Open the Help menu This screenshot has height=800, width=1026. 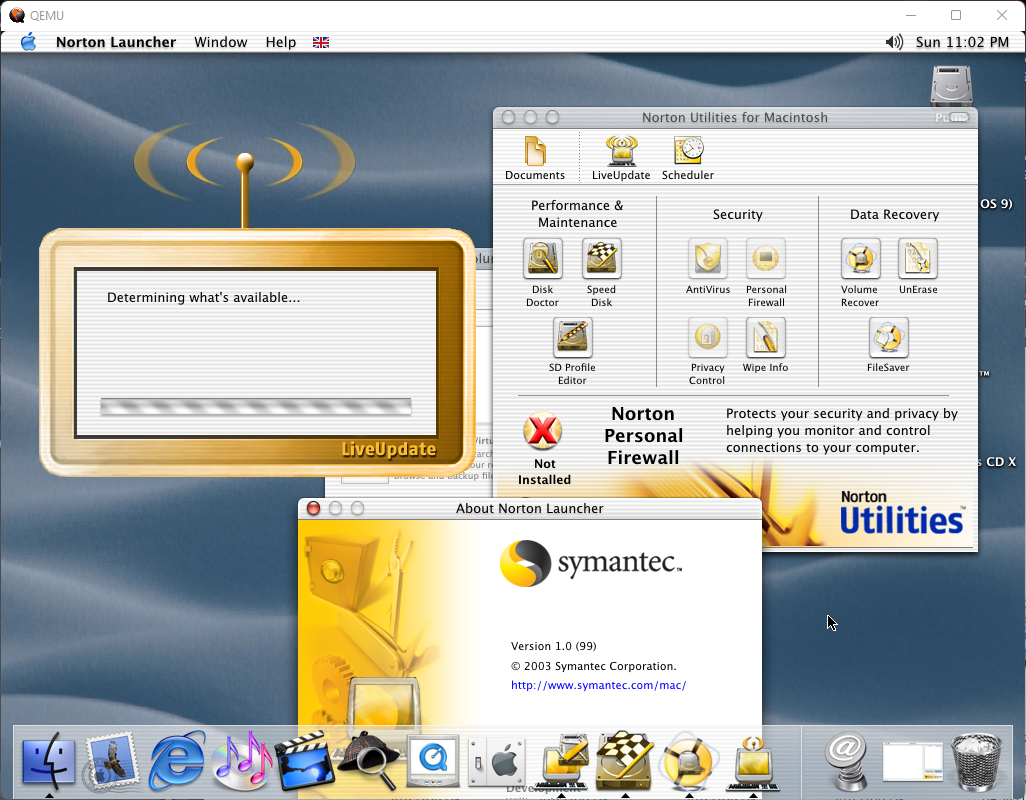[x=280, y=42]
